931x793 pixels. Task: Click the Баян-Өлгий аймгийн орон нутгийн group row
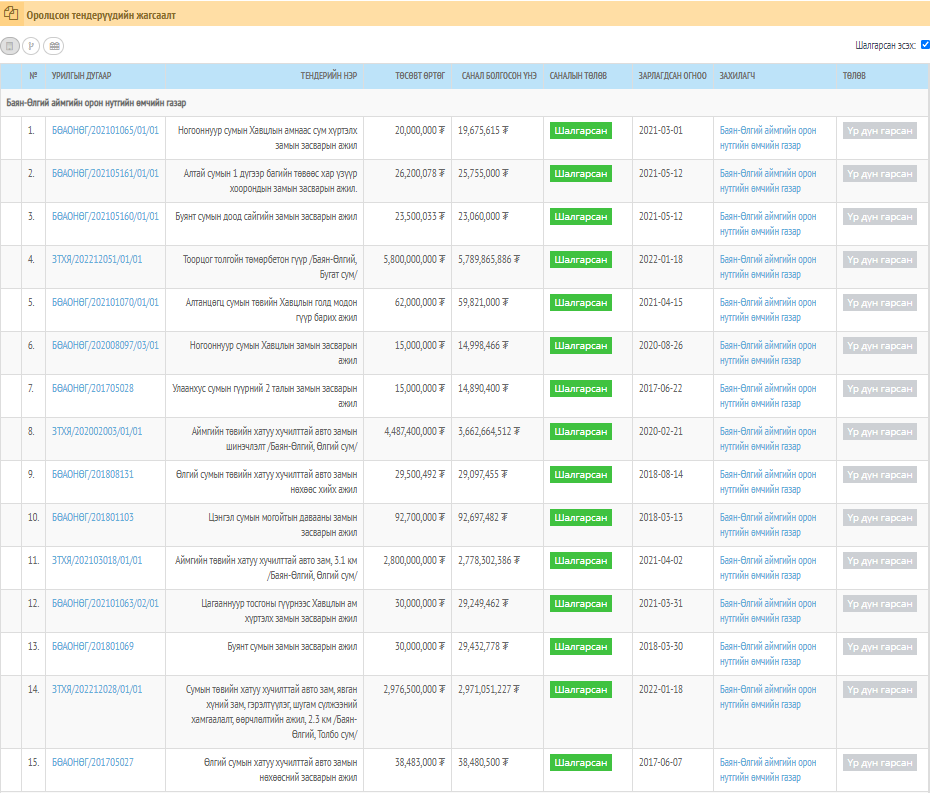coord(96,102)
